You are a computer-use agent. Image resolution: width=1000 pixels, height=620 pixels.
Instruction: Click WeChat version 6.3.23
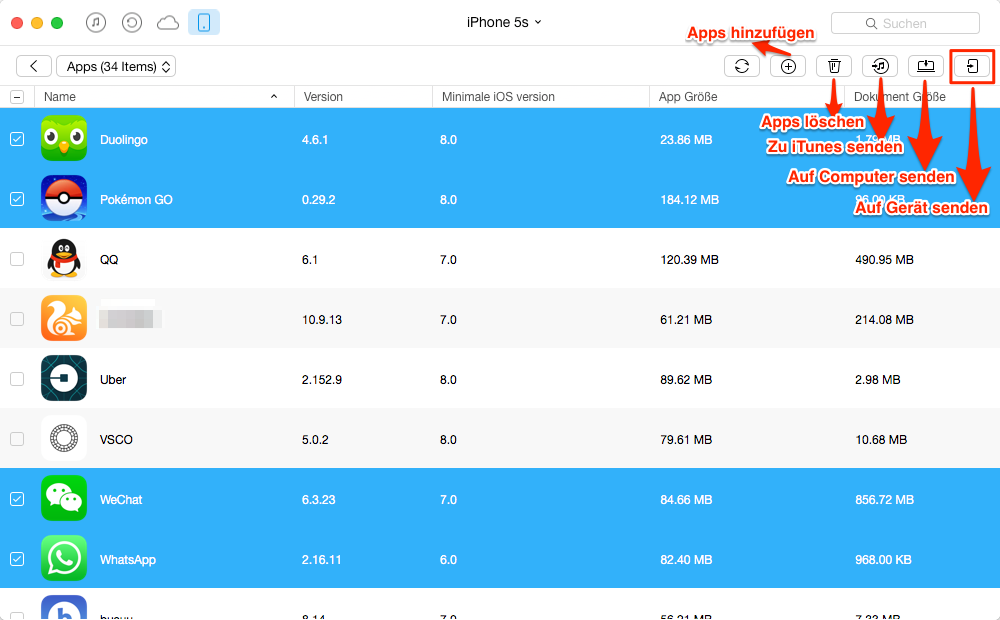click(318, 499)
